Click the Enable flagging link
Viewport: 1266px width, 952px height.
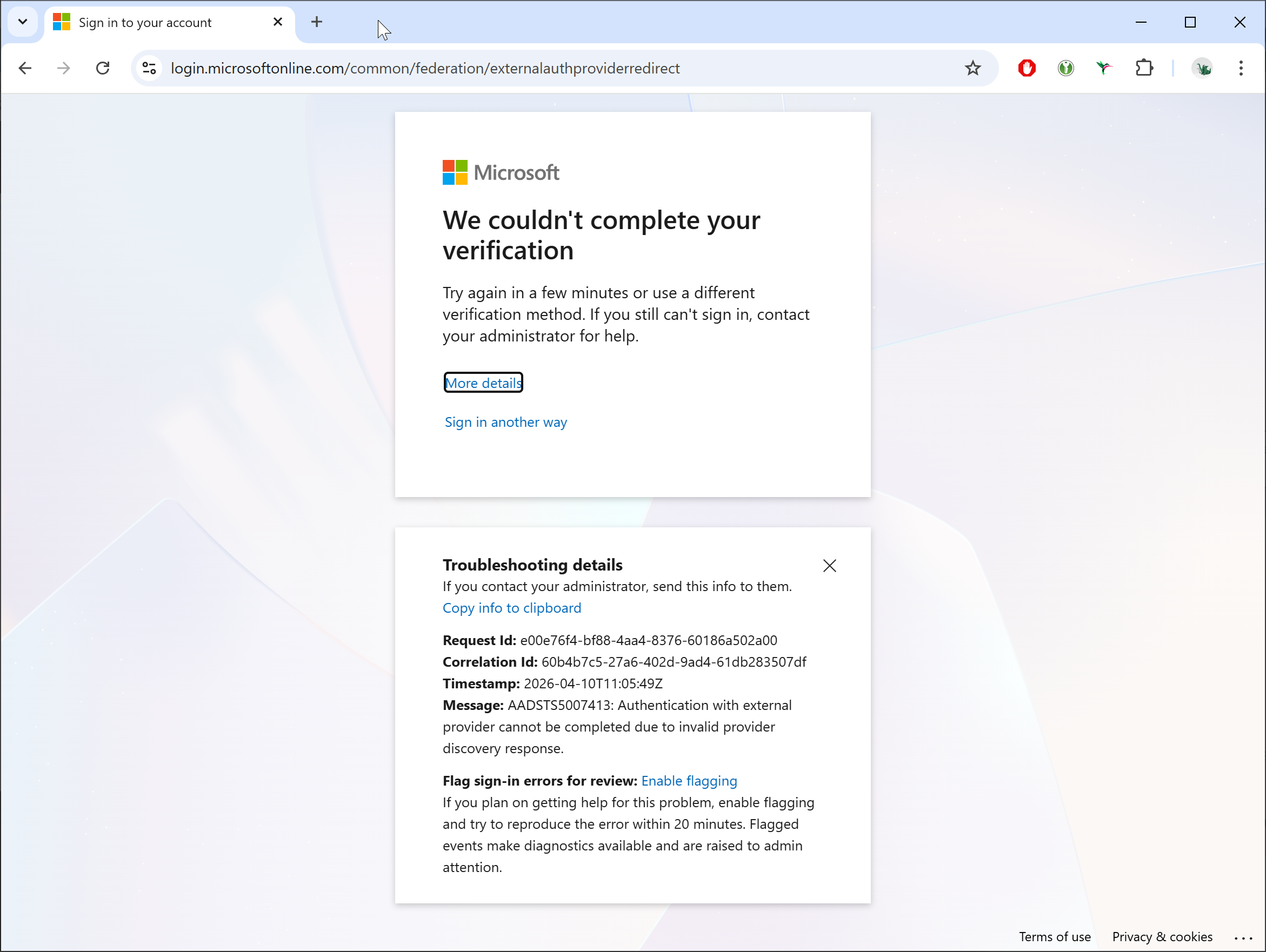(x=689, y=781)
